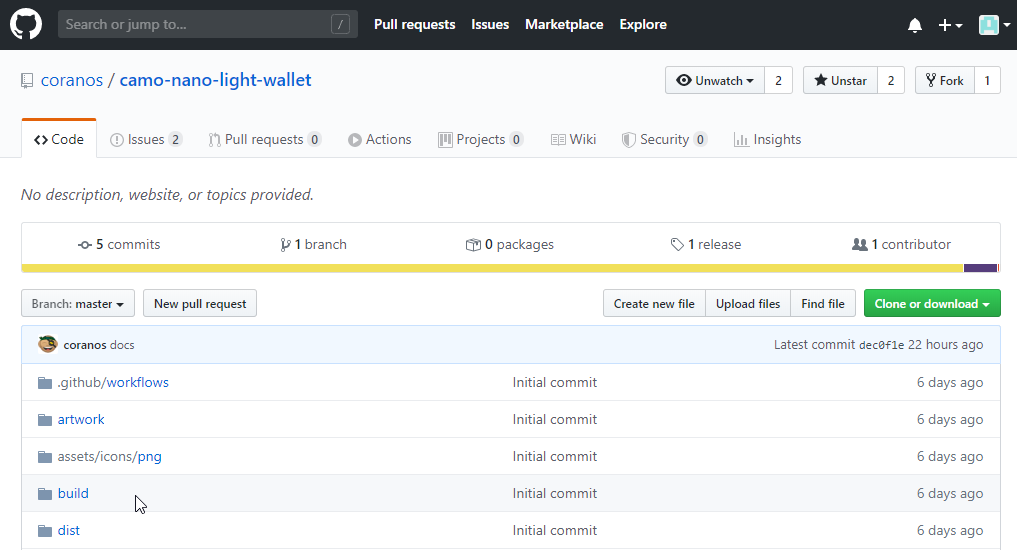Image resolution: width=1017 pixels, height=550 pixels.
Task: Click the Unwatch button
Action: click(715, 80)
